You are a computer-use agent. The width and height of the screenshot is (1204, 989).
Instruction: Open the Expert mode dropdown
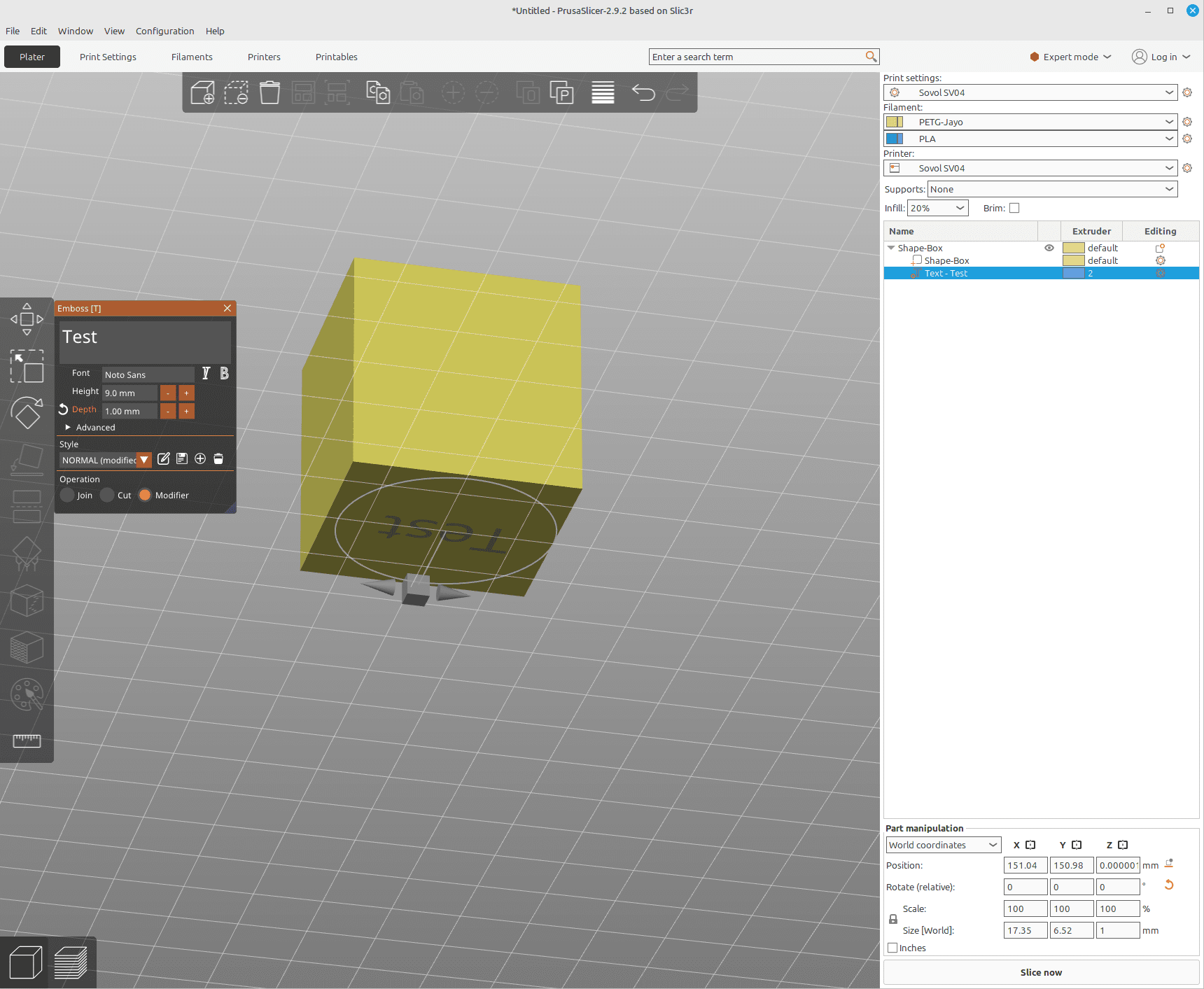point(1071,57)
